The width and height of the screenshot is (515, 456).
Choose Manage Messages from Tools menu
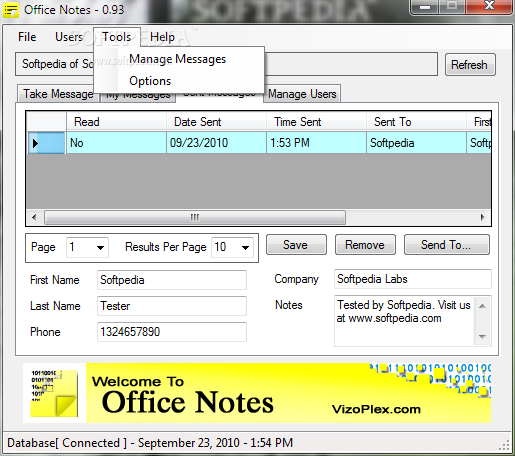click(178, 59)
